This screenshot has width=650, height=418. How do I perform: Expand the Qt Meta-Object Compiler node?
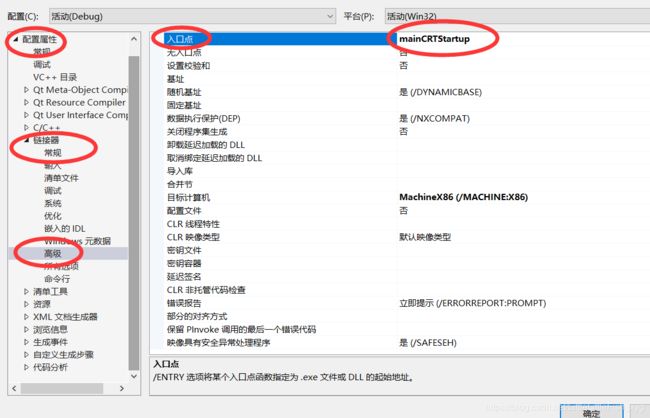[x=27, y=90]
